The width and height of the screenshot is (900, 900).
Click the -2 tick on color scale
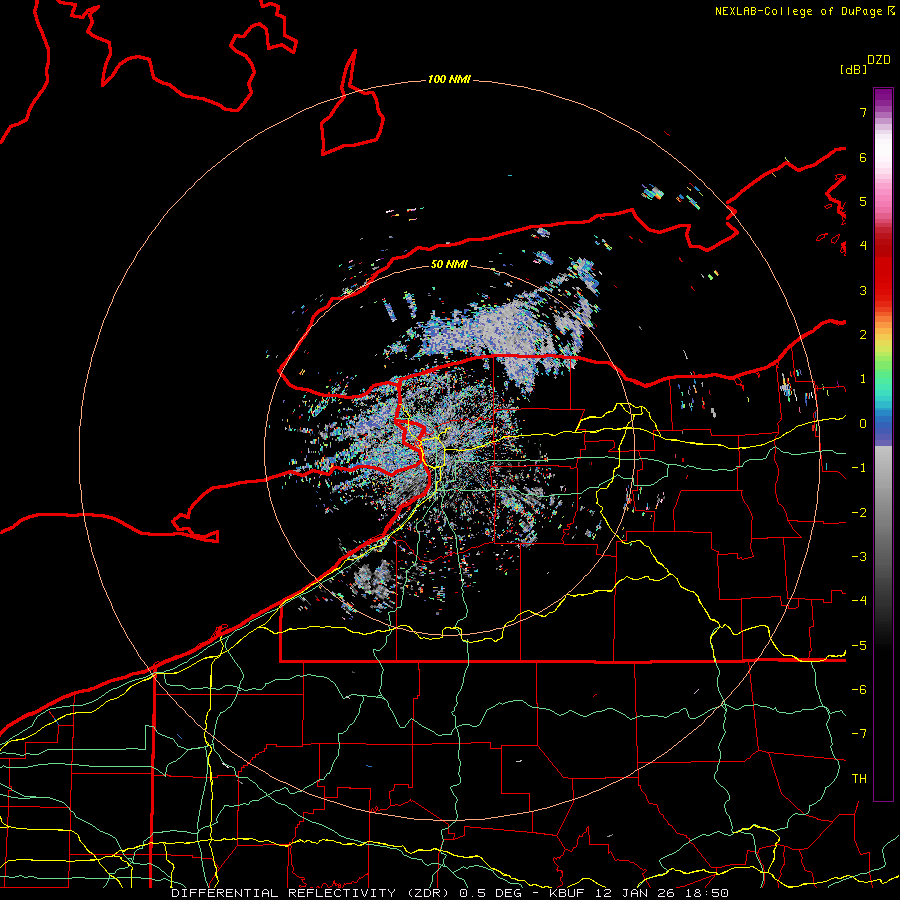tap(859, 512)
